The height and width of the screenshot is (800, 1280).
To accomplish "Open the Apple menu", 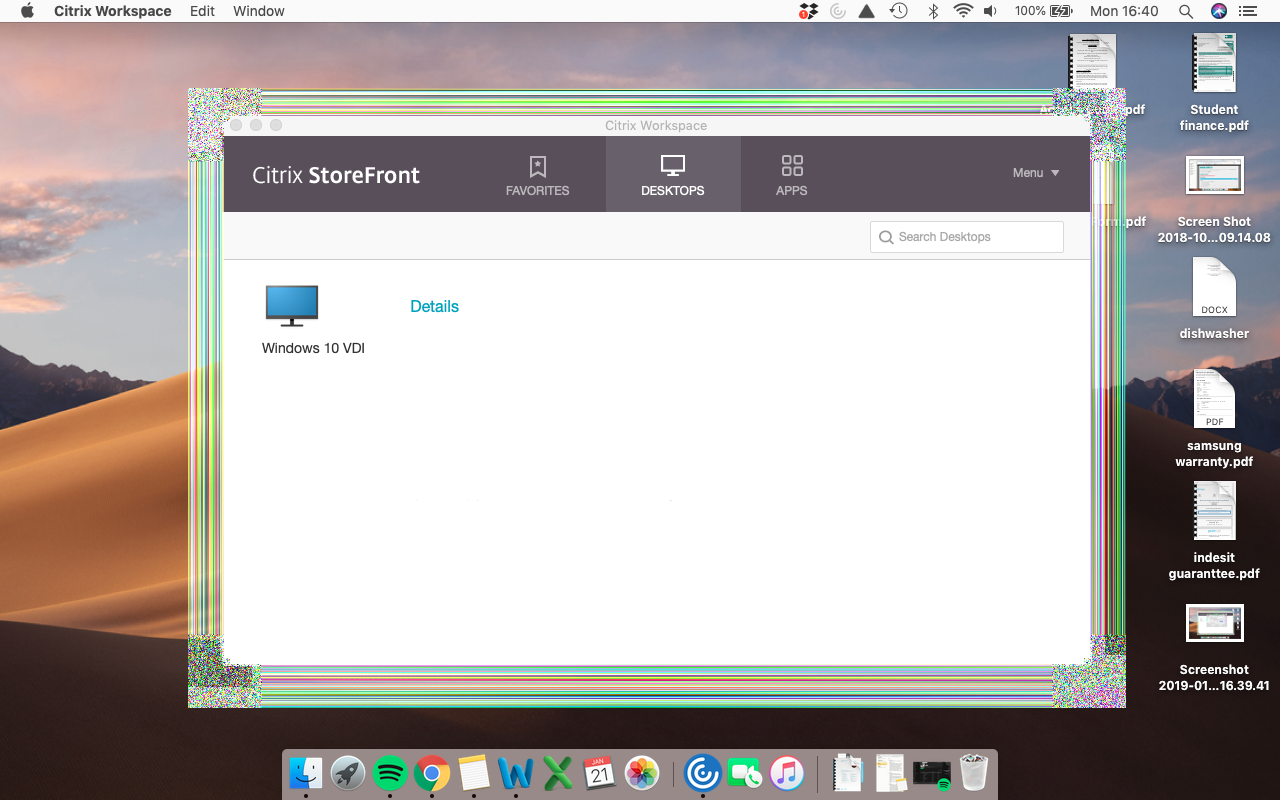I will coord(27,11).
